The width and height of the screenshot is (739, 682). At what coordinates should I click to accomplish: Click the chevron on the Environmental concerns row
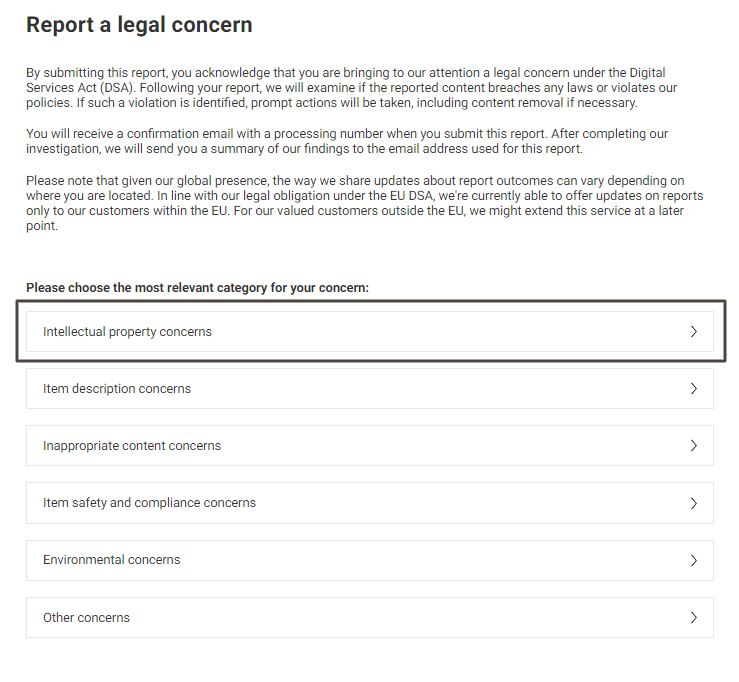click(x=693, y=560)
